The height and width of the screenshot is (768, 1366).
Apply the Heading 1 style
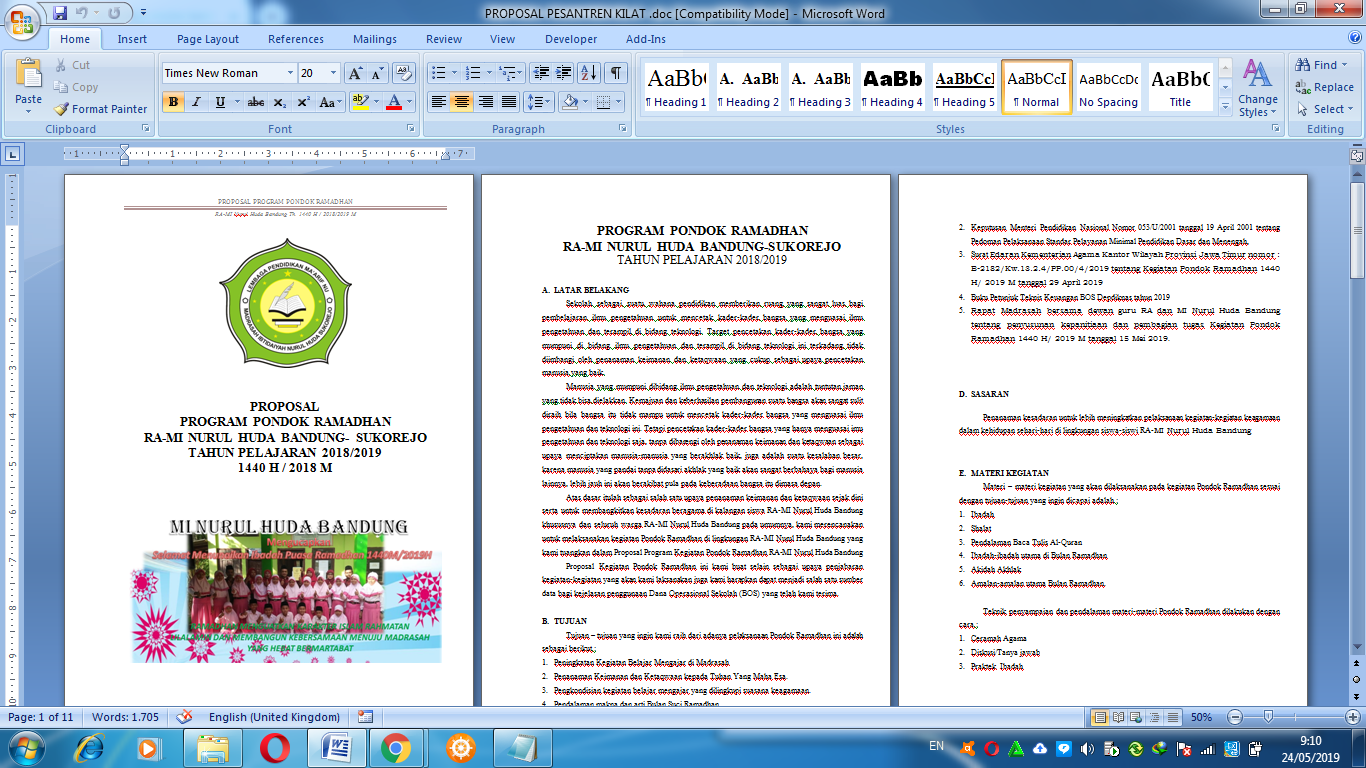(x=676, y=87)
